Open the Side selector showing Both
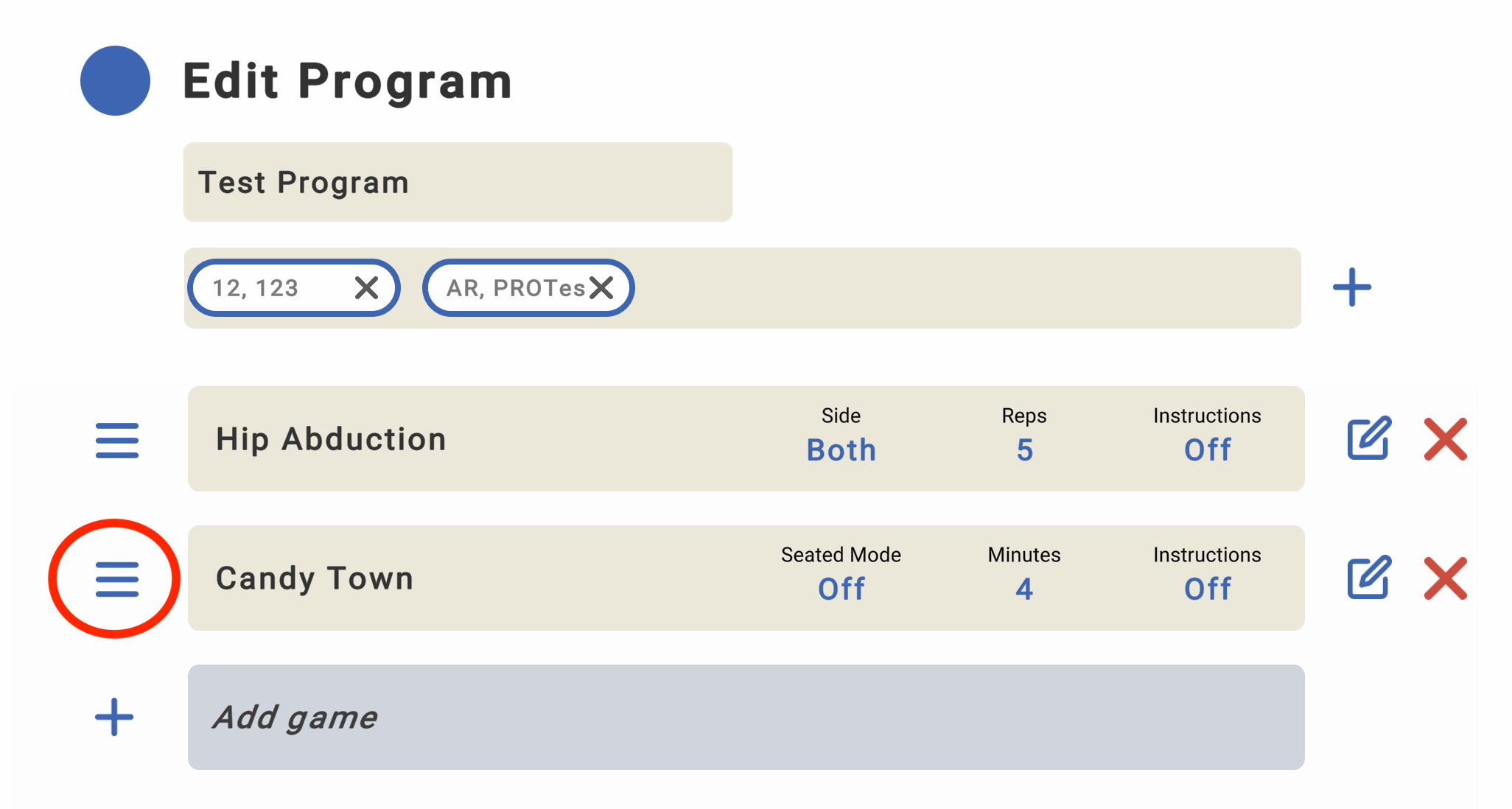Image resolution: width=1512 pixels, height=809 pixels. coord(841,449)
